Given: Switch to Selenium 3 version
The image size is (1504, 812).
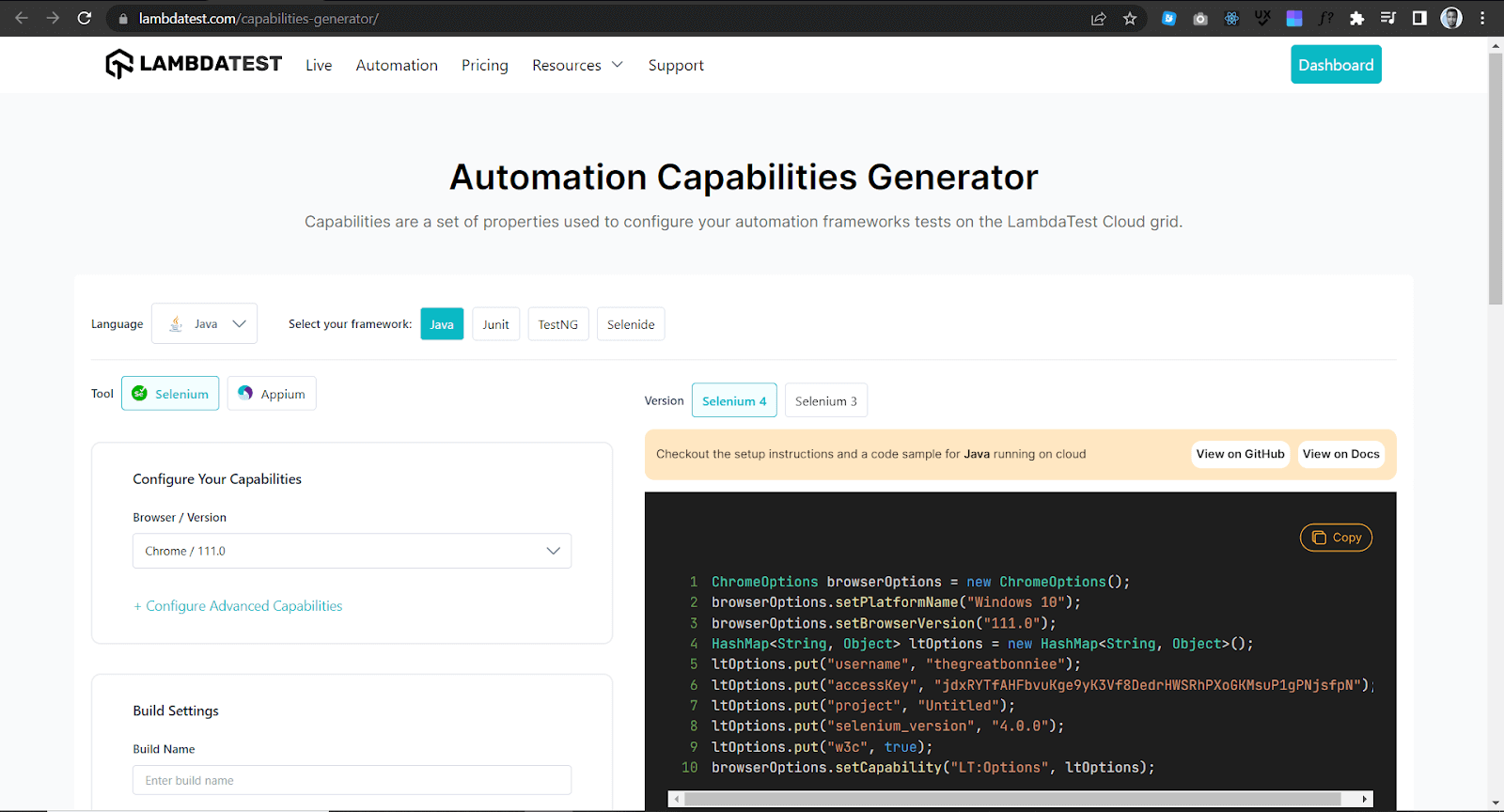Looking at the screenshot, I should point(826,400).
